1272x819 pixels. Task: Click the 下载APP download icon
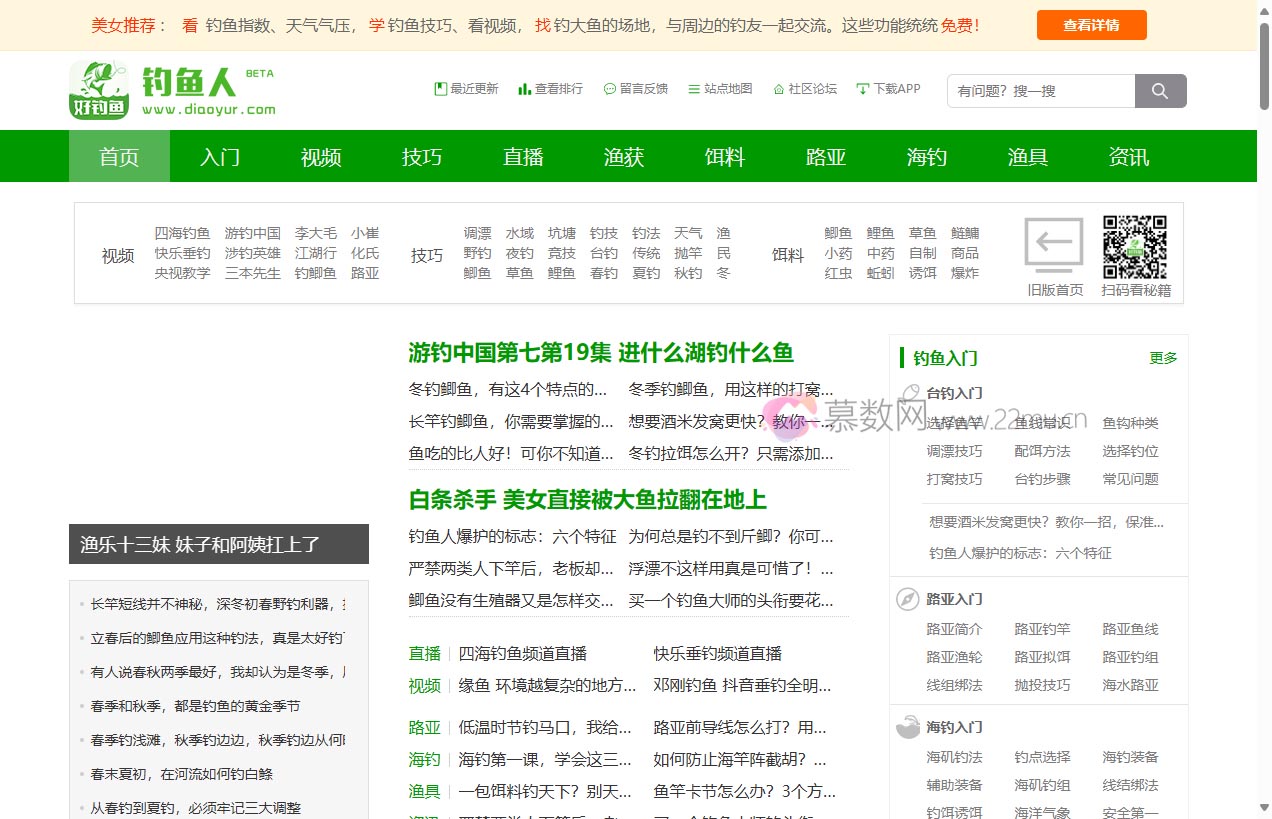pos(862,89)
